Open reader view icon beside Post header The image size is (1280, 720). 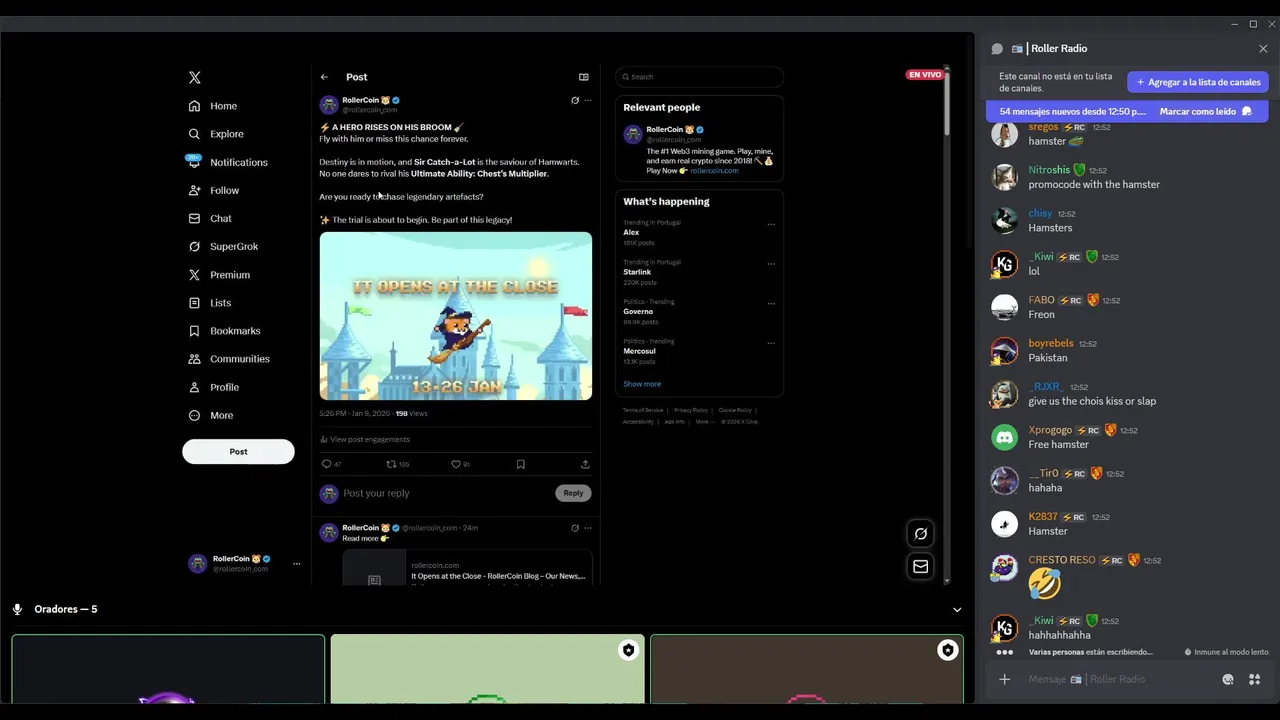(x=584, y=77)
